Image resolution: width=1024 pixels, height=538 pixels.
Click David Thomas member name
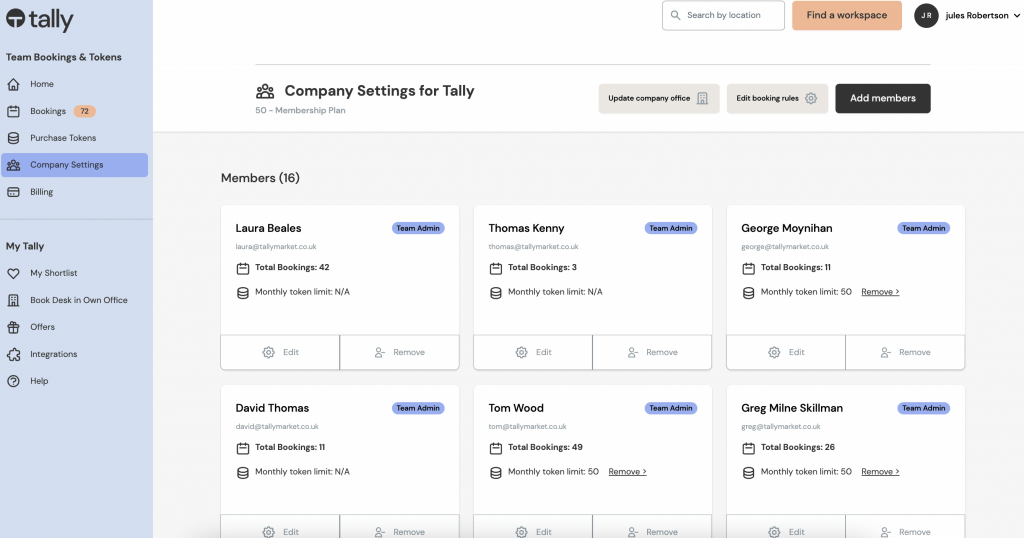point(272,408)
